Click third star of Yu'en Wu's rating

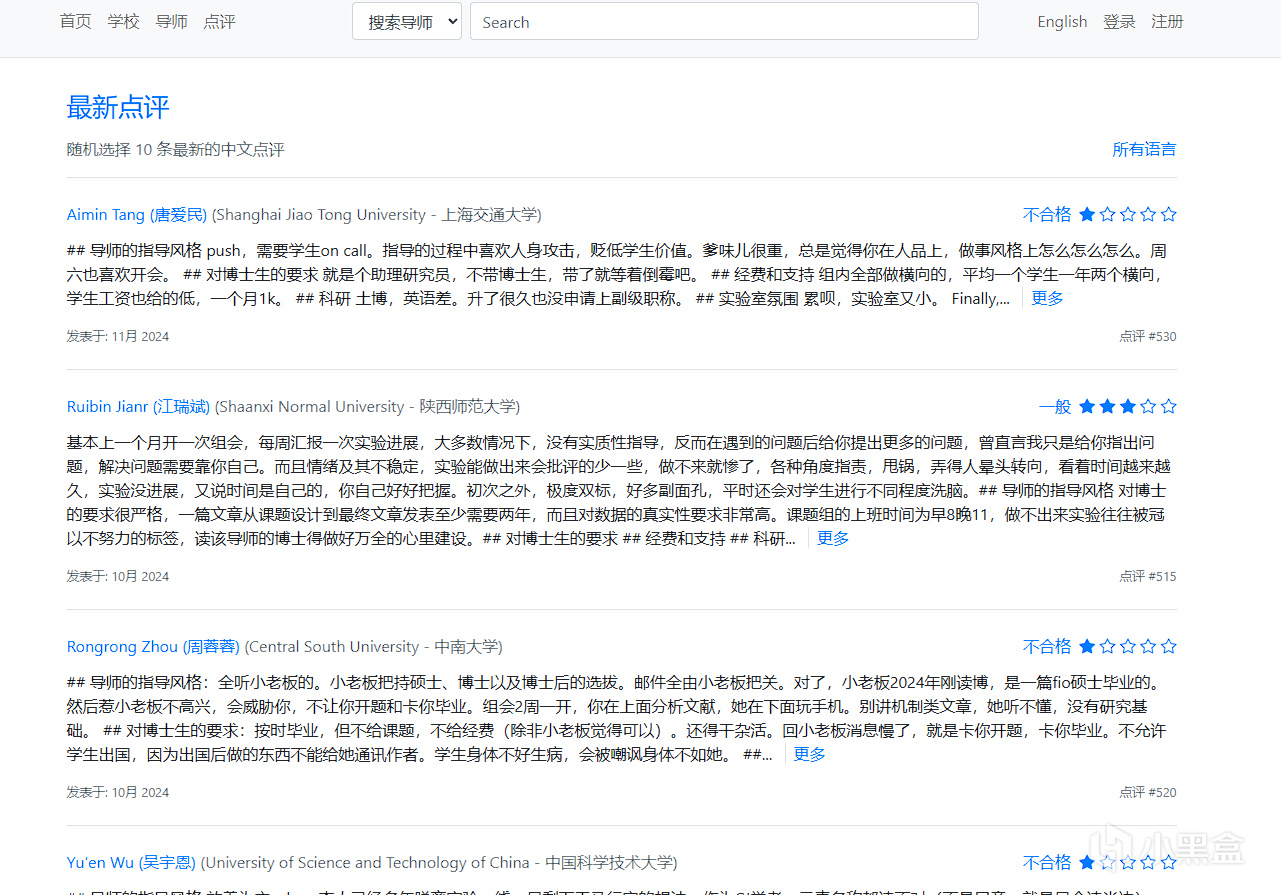(x=1128, y=862)
